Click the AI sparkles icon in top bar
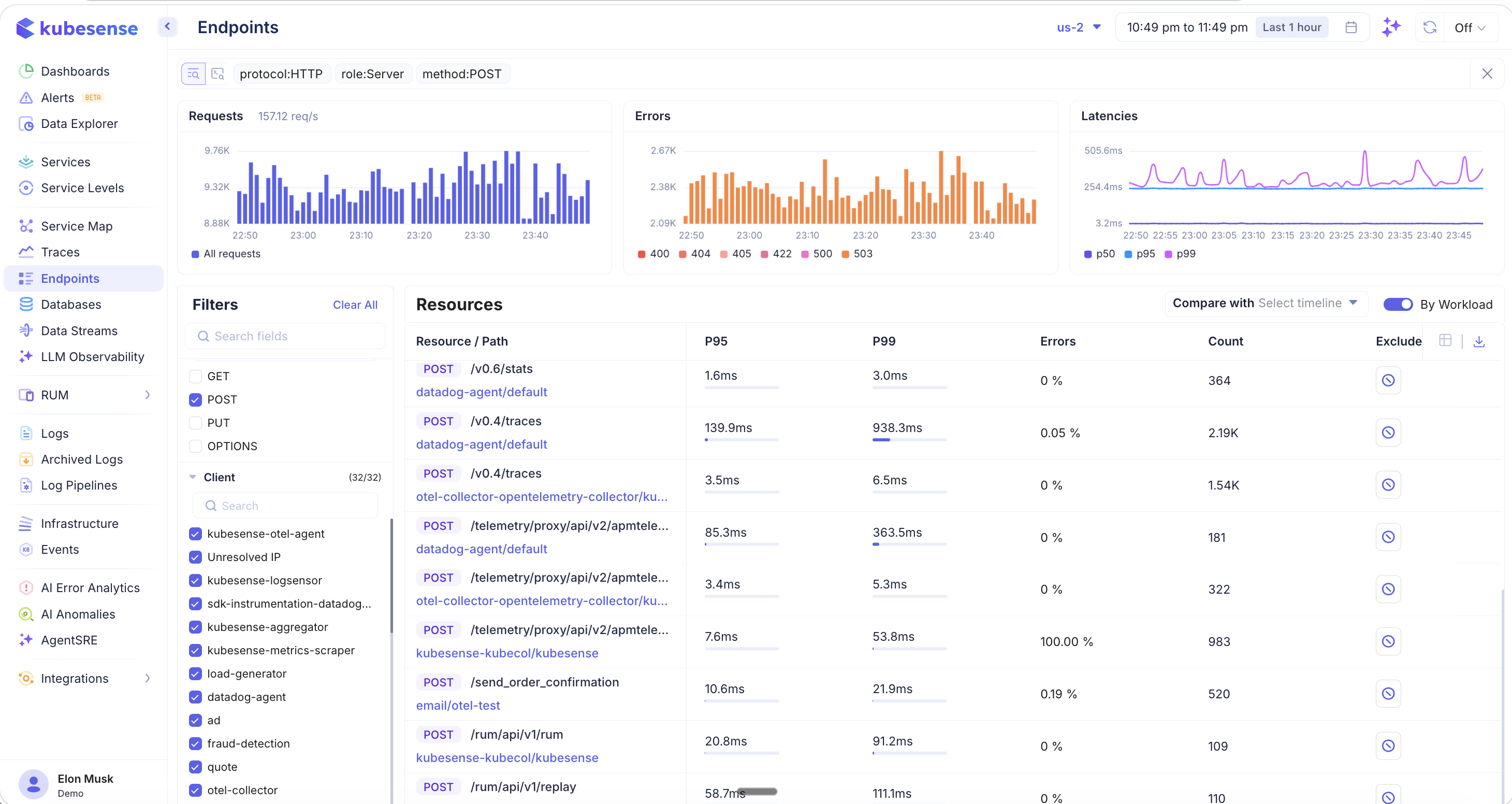The image size is (1512, 804). [x=1391, y=27]
